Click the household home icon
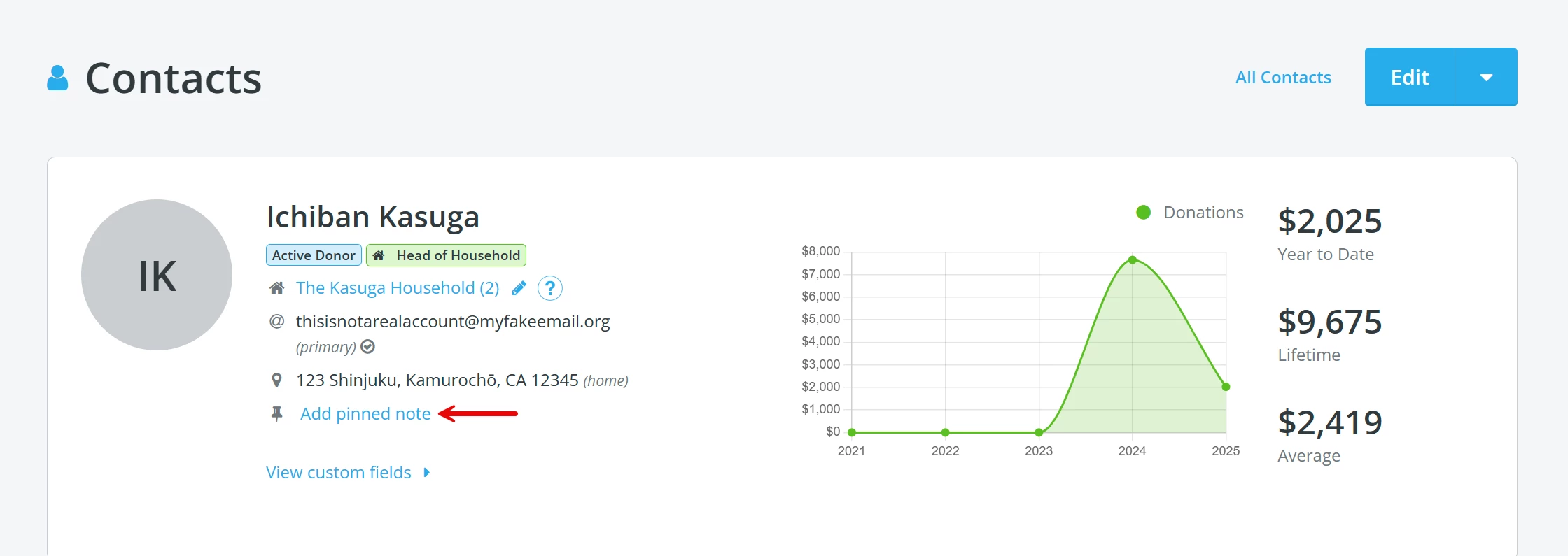 [x=277, y=288]
